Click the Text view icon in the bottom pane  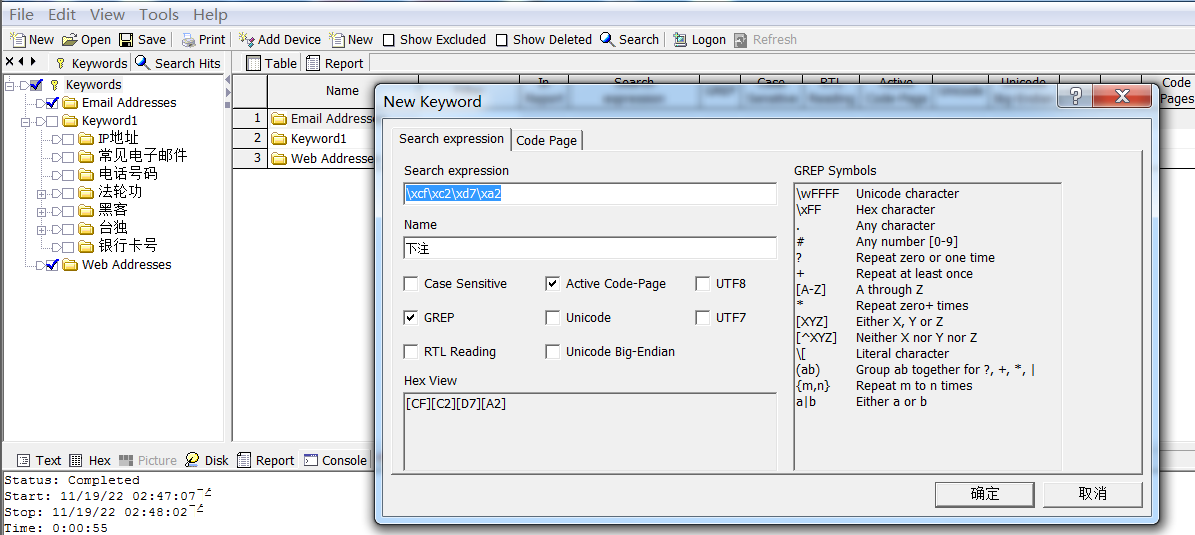click(x=24, y=460)
